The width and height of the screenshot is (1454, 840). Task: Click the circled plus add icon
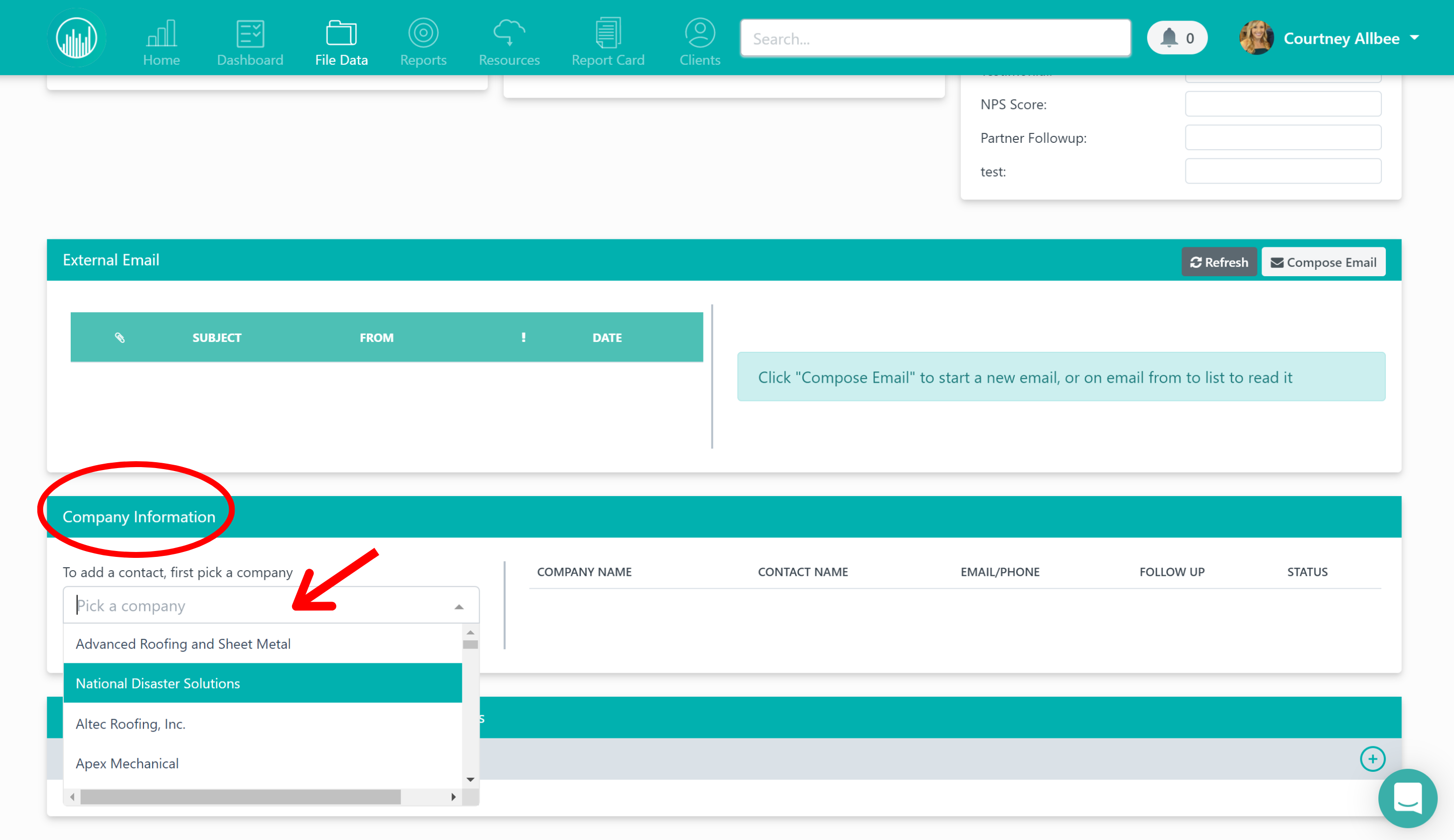click(1372, 759)
